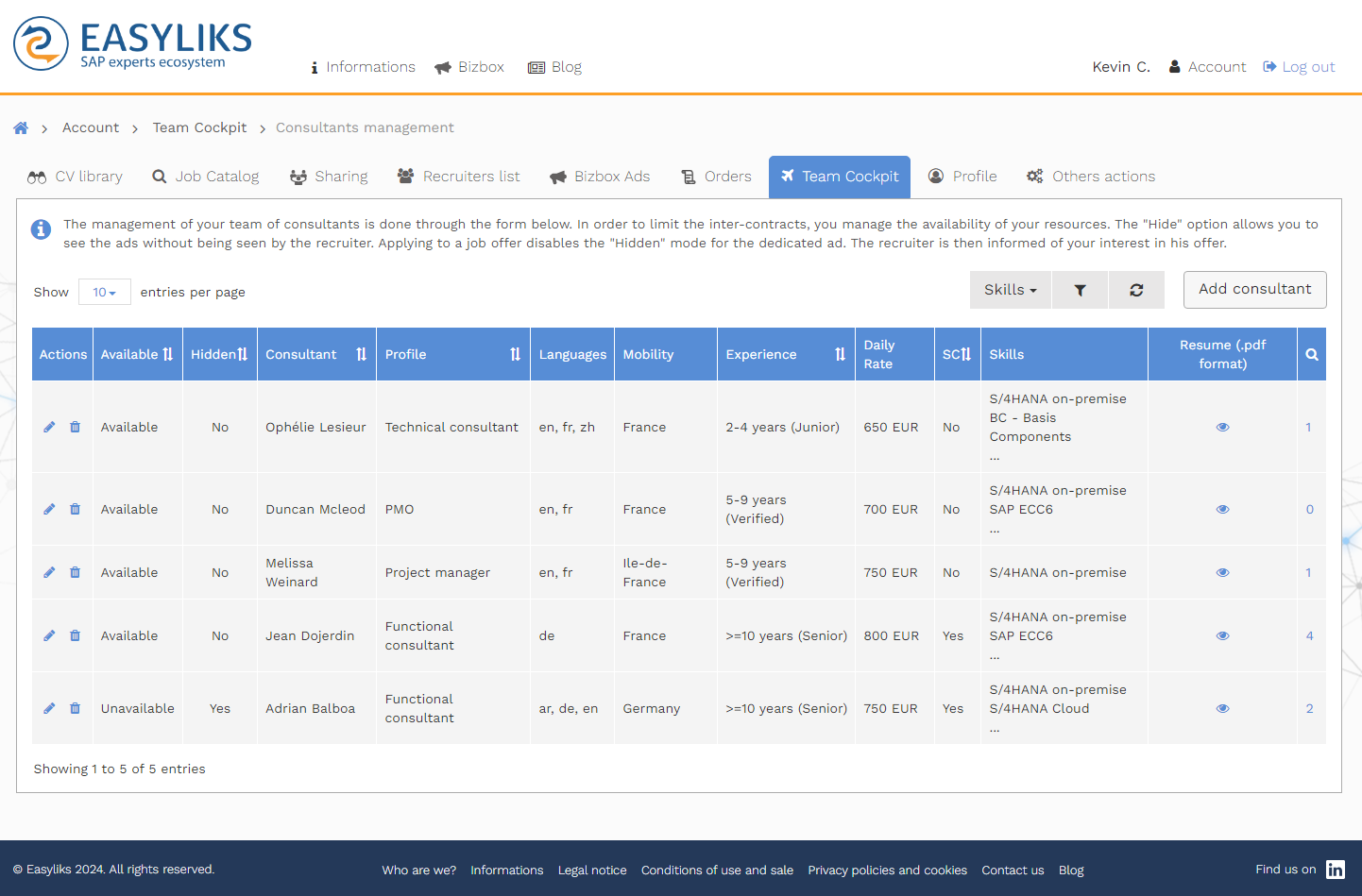The image size is (1362, 896).
Task: Edit Ophélie Lesieur's consultant entry
Action: pyautogui.click(x=49, y=428)
